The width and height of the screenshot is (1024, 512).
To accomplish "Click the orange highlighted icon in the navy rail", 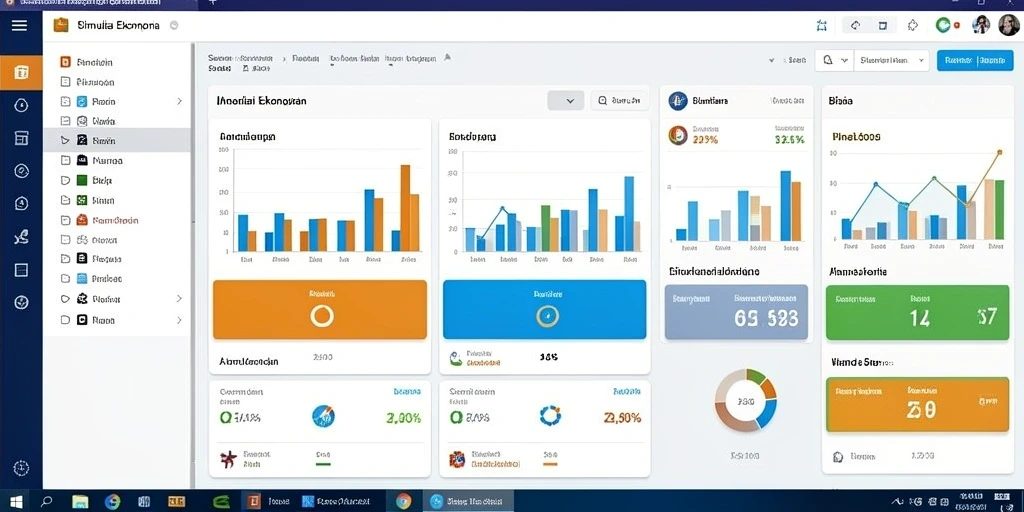I will pyautogui.click(x=21, y=72).
